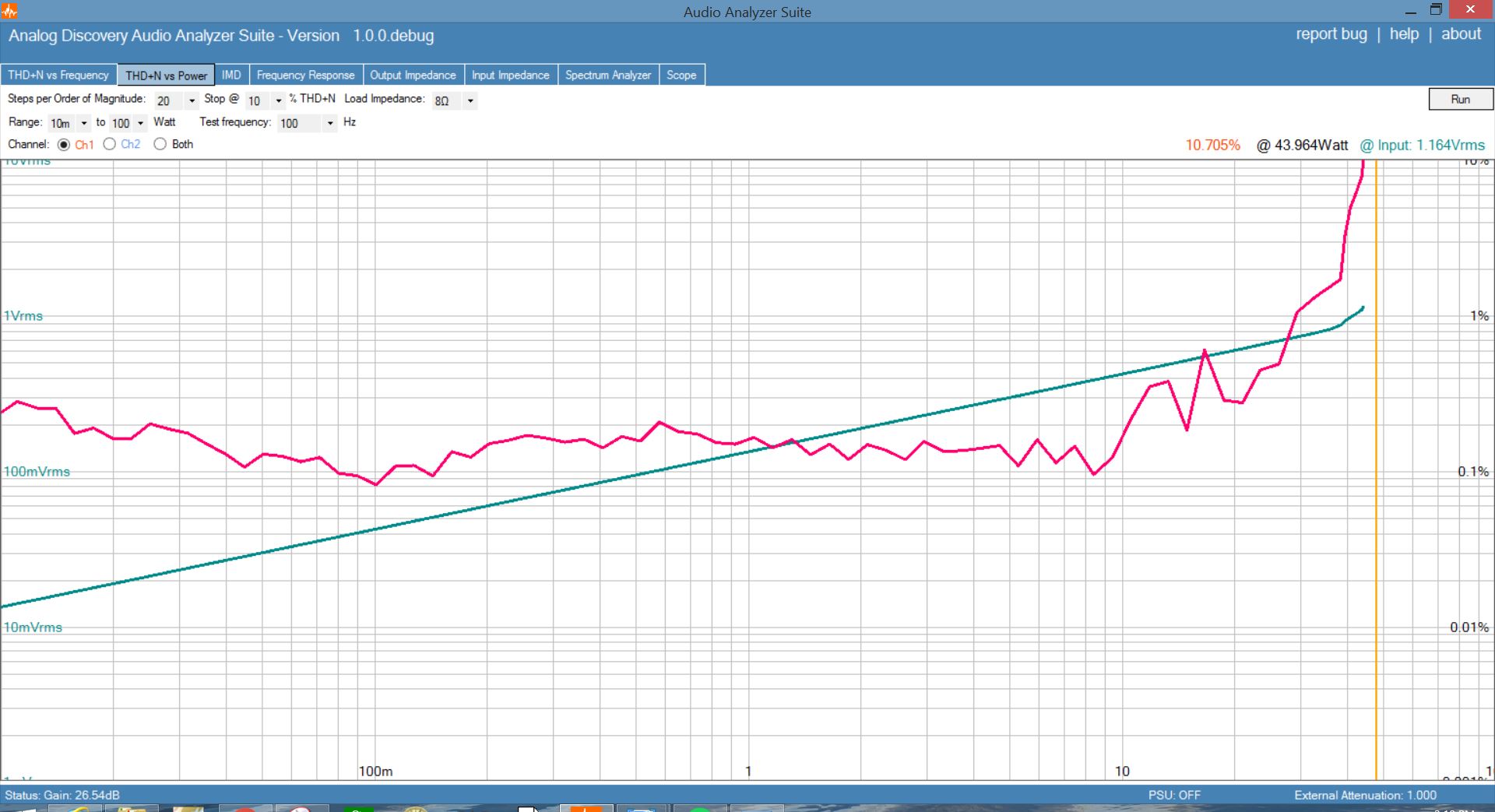Select the Ch2 channel radio button

coord(110,144)
